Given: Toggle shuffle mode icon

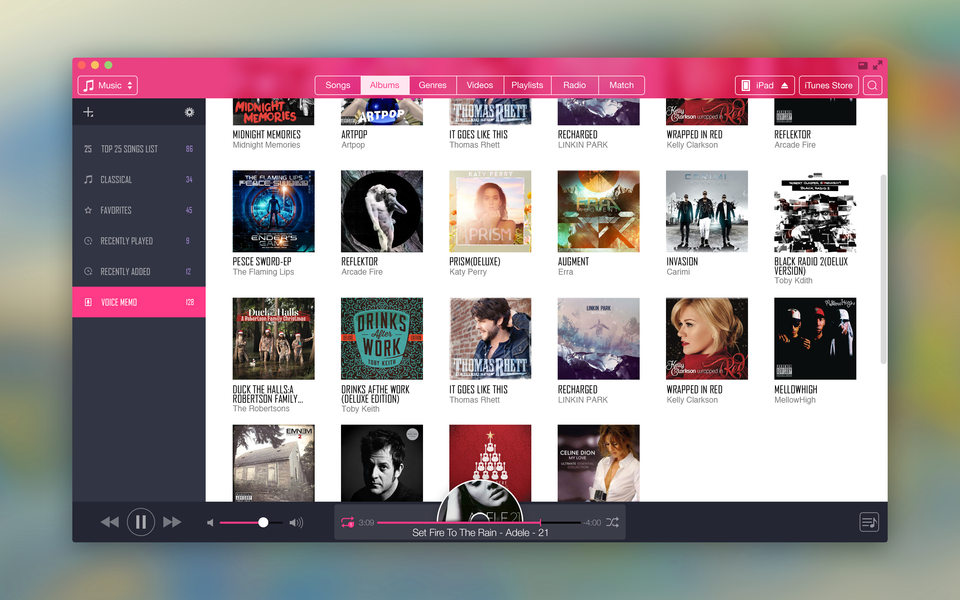Looking at the screenshot, I should [612, 522].
